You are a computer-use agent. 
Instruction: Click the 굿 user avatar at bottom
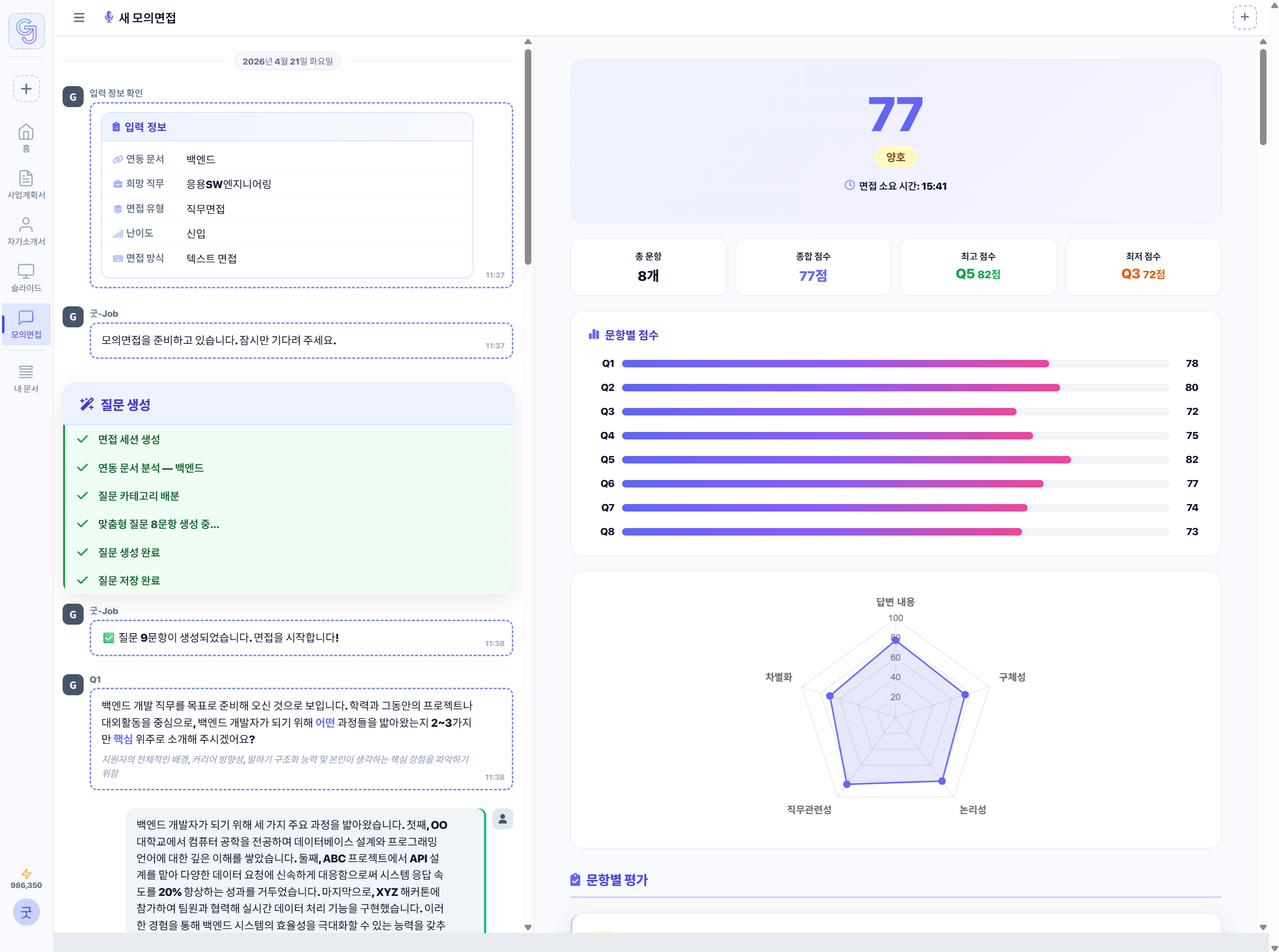point(27,911)
